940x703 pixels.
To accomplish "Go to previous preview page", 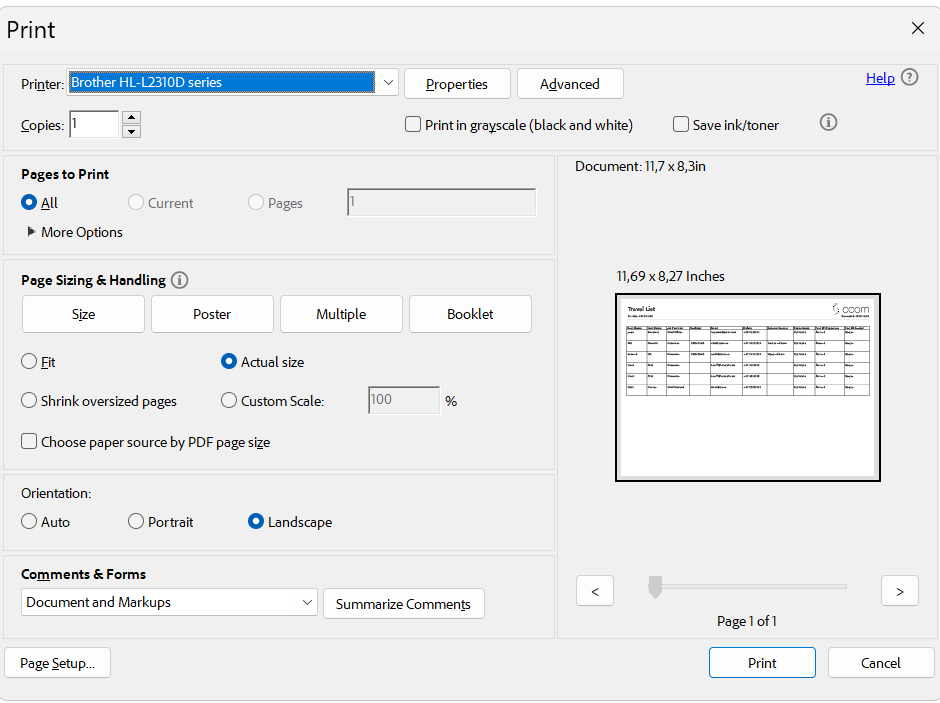I will (x=595, y=591).
